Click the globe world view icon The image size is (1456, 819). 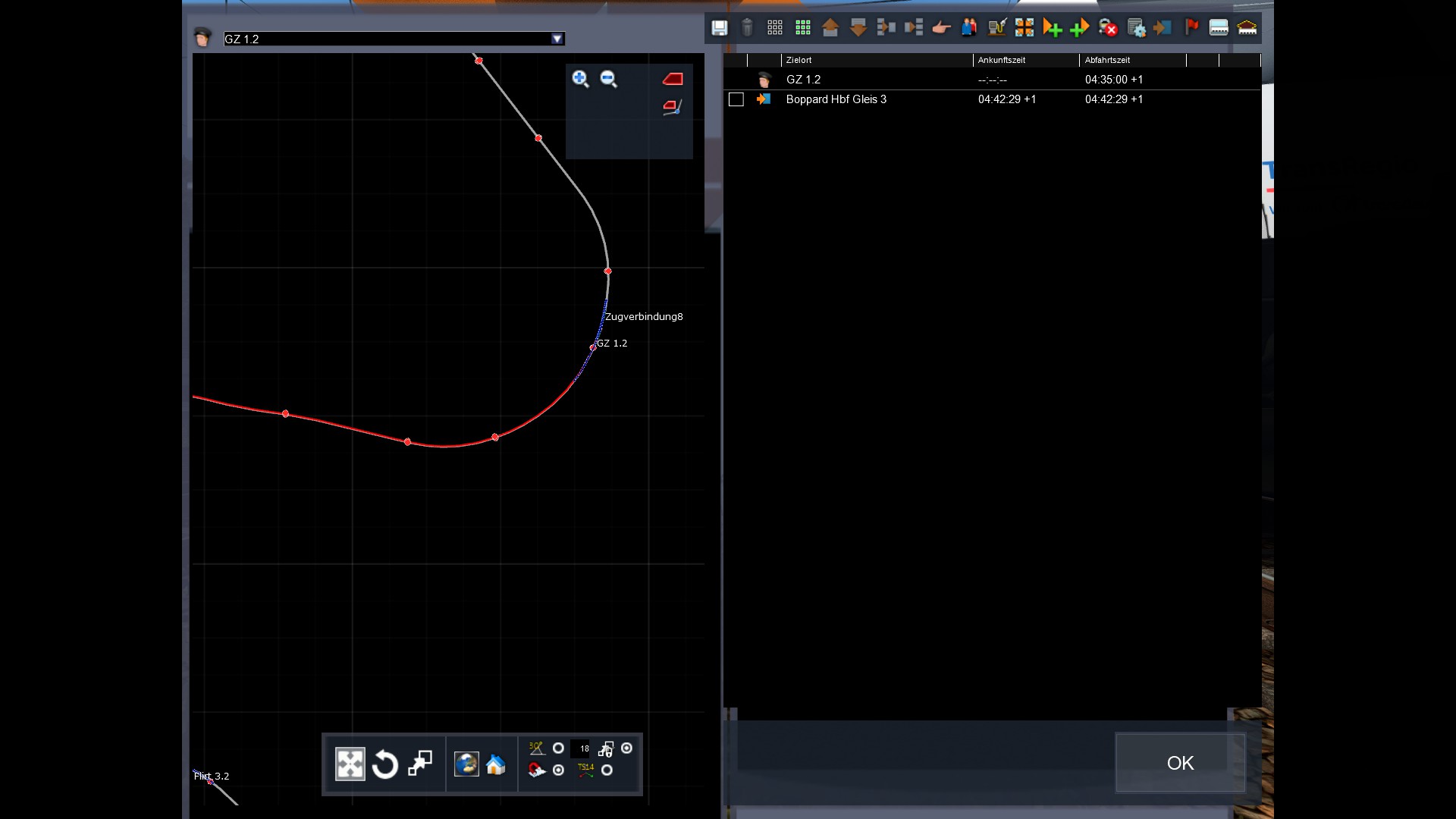(466, 764)
